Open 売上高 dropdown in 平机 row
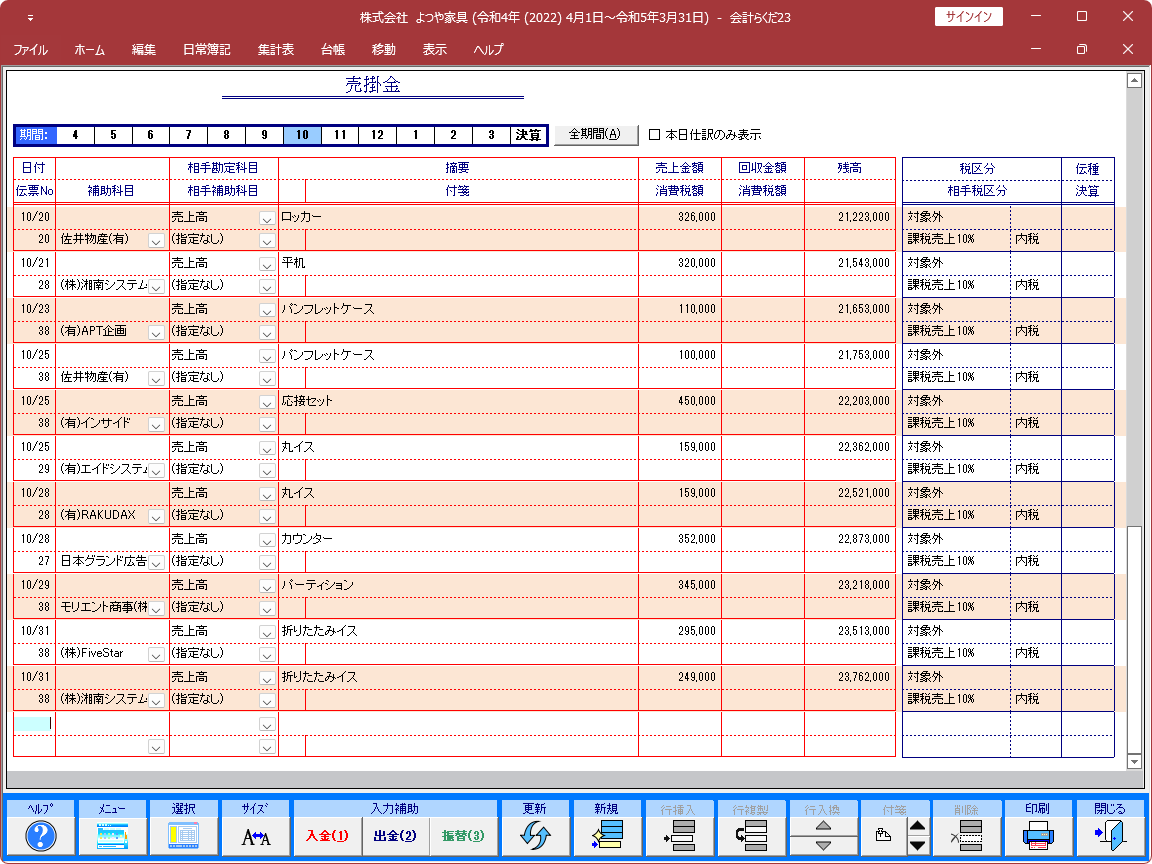This screenshot has width=1152, height=864. click(267, 264)
